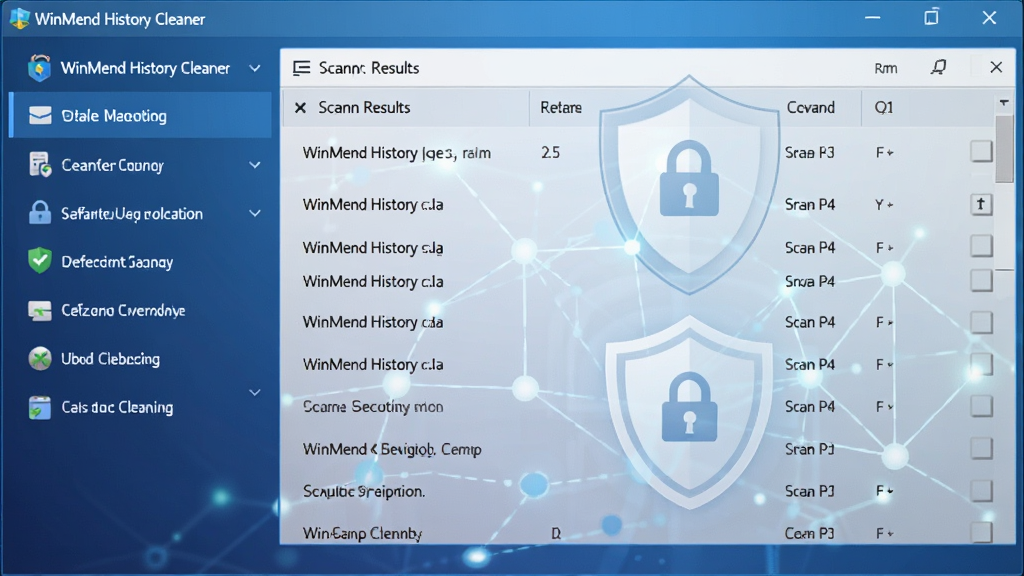Open the Y dropdown in Sran P4 row
1024x576 pixels.
point(884,204)
